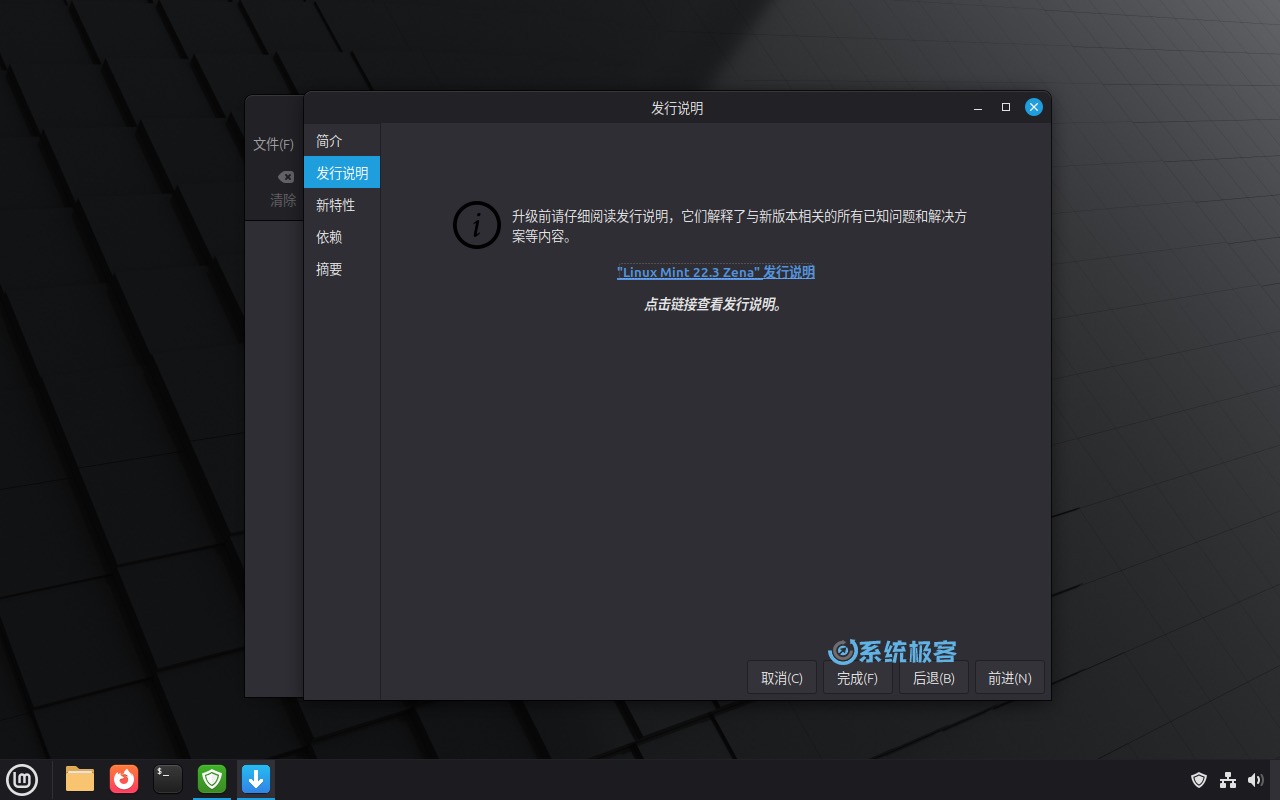Open the file manager from the taskbar
This screenshot has height=800, width=1280.
point(79,778)
